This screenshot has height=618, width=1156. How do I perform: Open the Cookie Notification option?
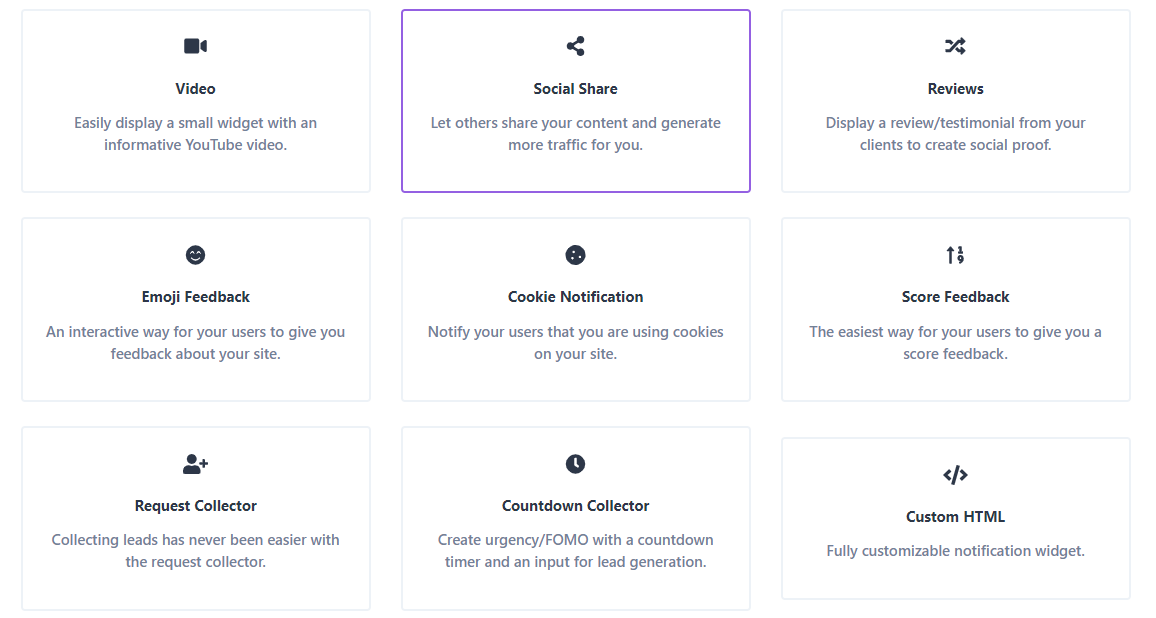575,297
